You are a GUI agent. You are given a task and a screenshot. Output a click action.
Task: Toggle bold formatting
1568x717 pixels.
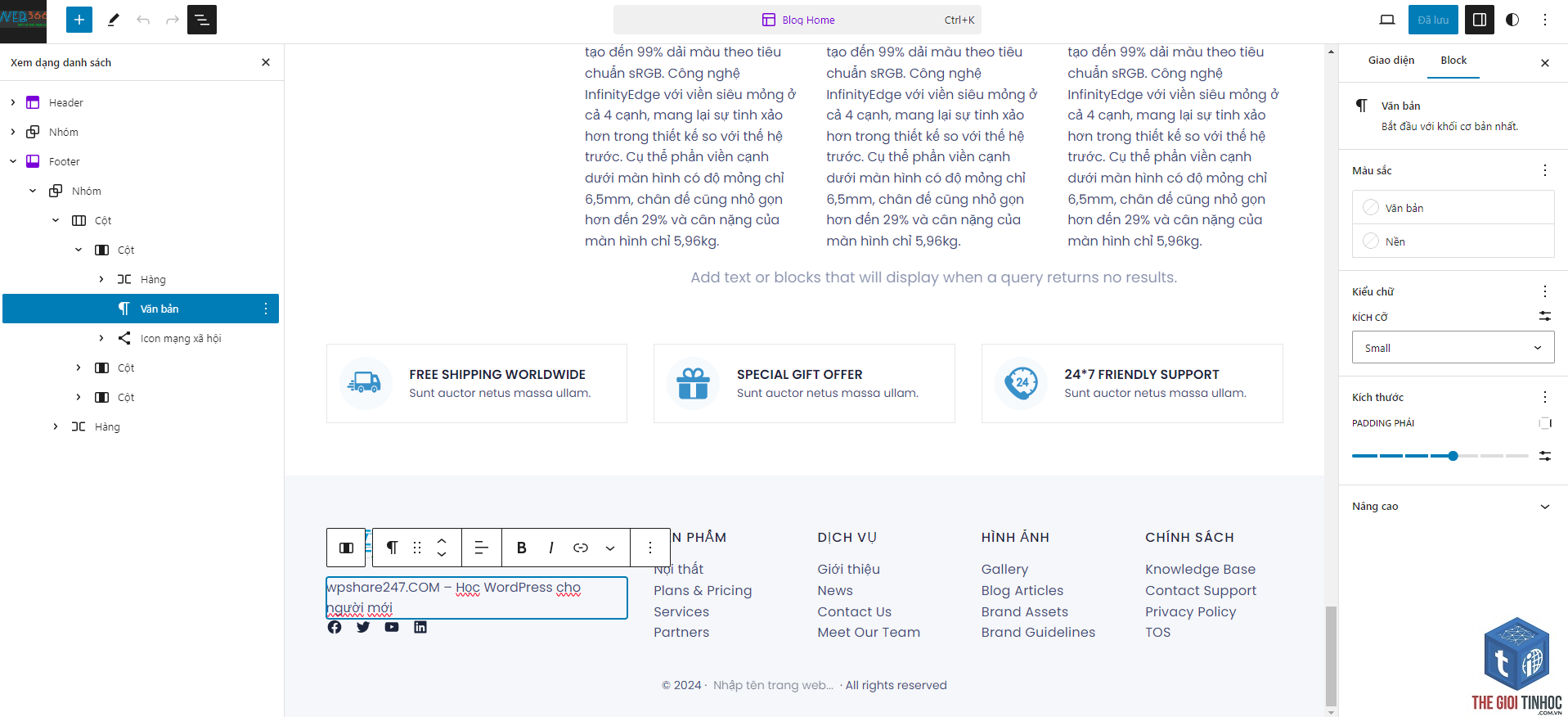[522, 548]
